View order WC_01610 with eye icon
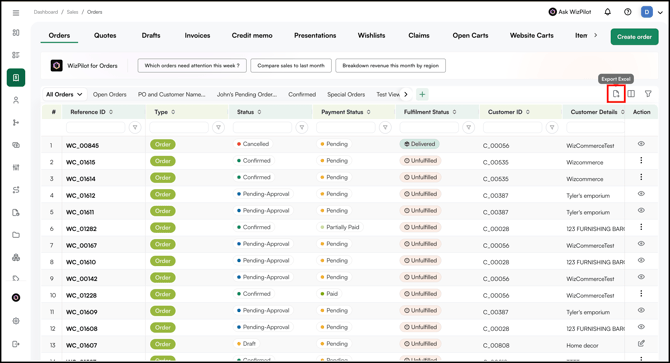670x363 pixels. point(641,261)
